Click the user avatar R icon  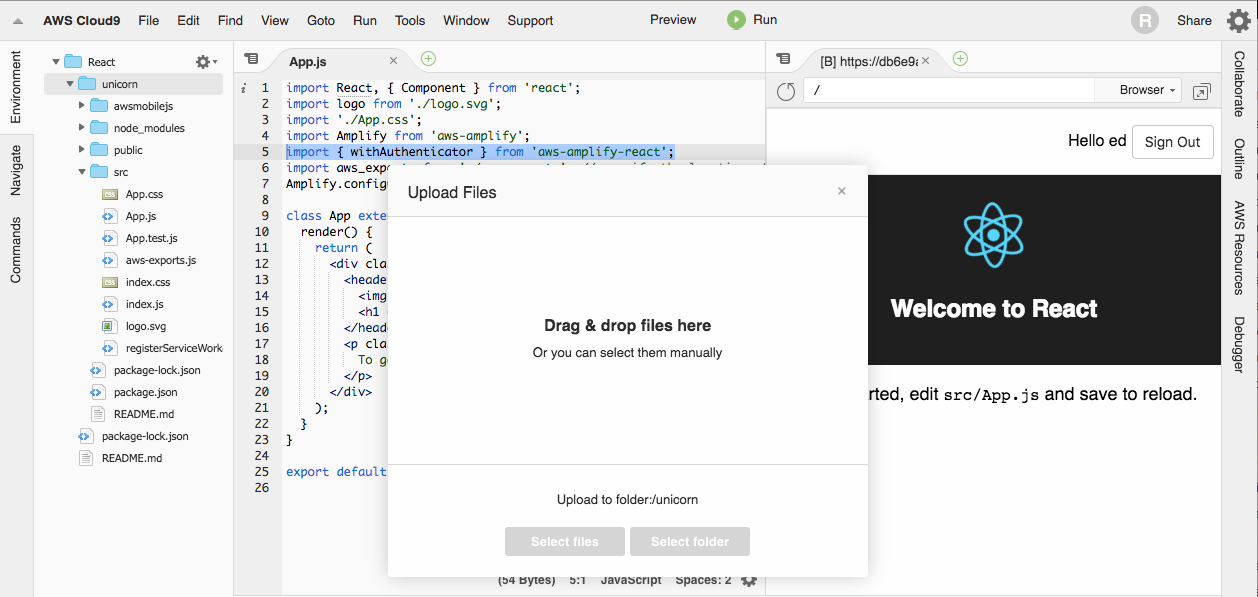[1144, 20]
